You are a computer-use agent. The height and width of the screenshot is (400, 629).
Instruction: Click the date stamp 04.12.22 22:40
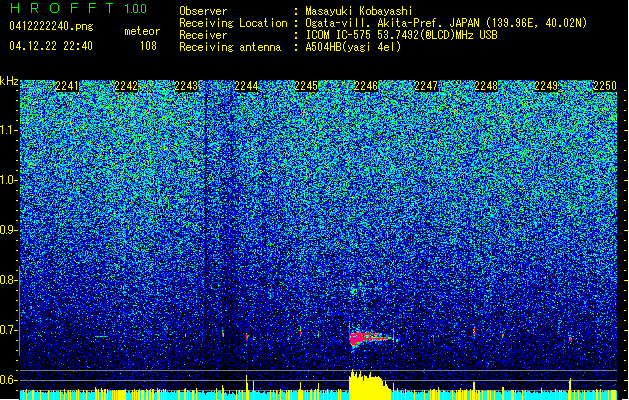pos(51,46)
